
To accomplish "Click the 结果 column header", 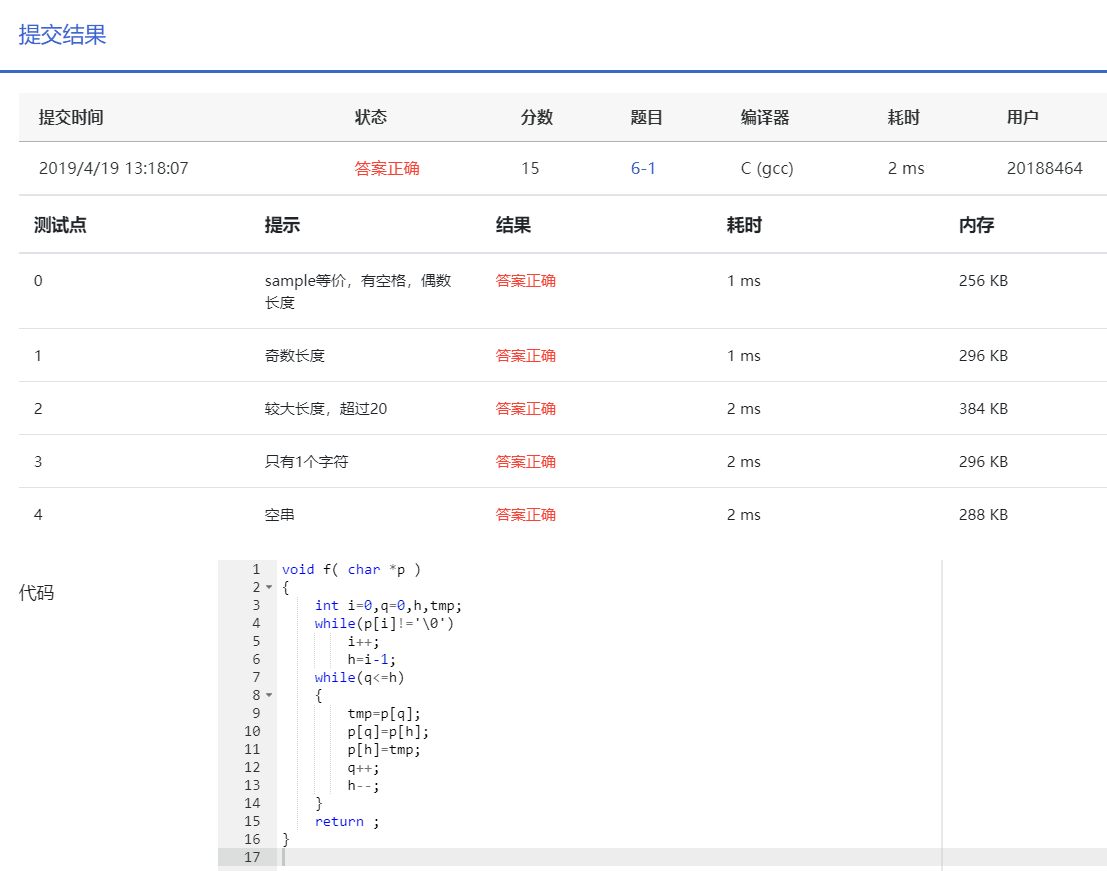I will [x=513, y=225].
